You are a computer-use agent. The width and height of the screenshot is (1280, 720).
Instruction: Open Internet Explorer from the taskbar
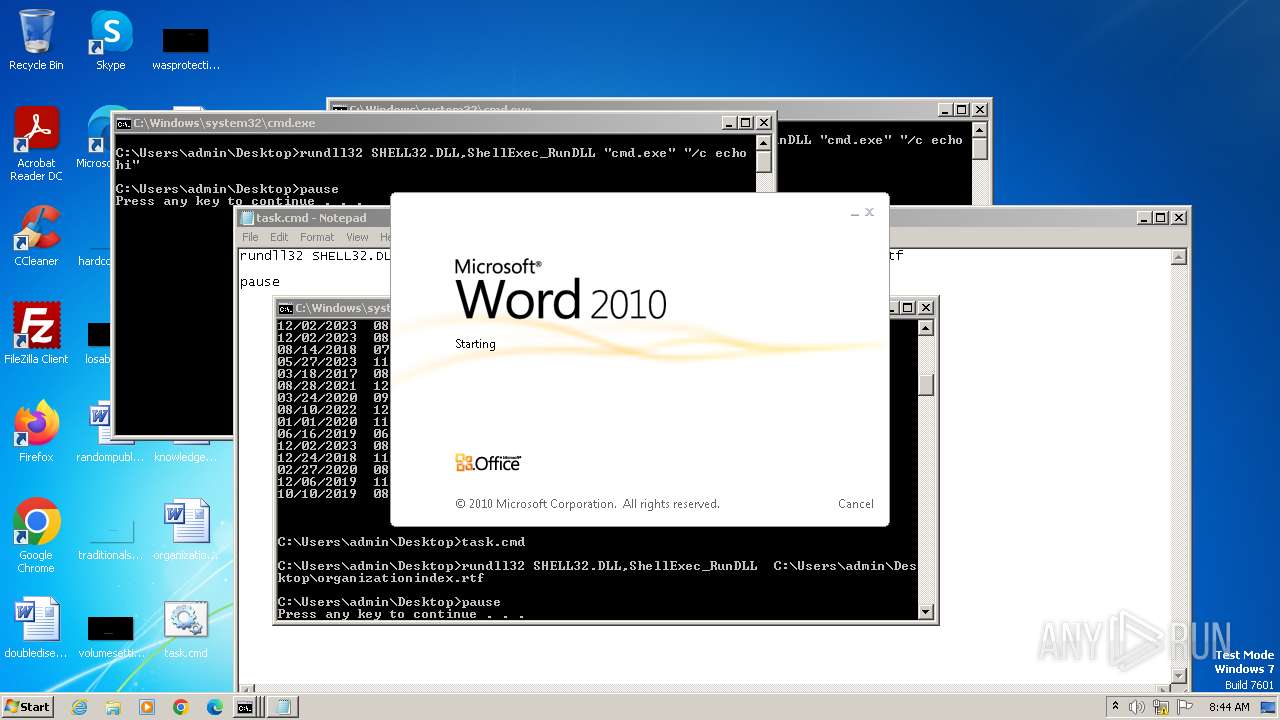(79, 707)
